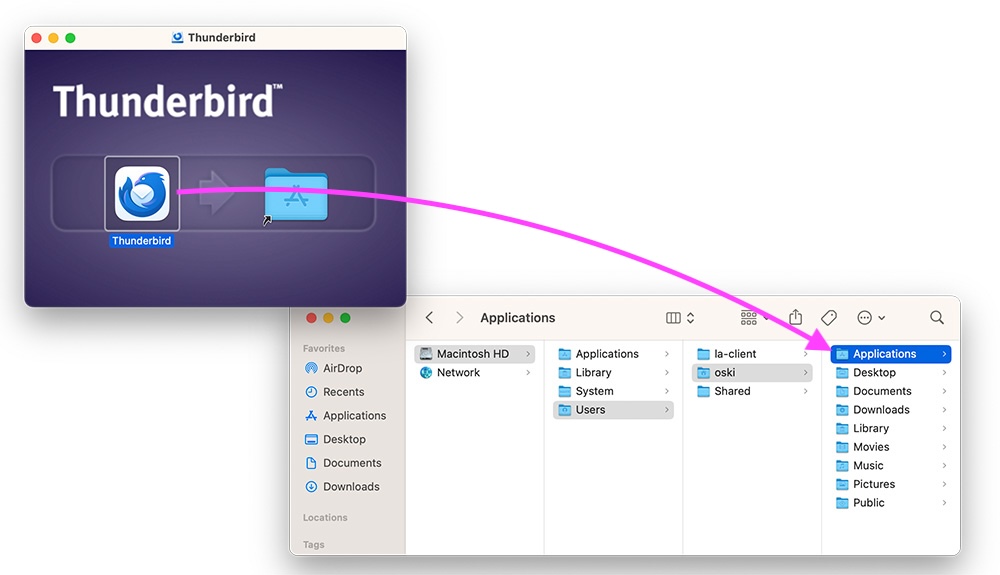The image size is (1000, 575).
Task: Change Finder view mode to columns
Action: point(680,317)
